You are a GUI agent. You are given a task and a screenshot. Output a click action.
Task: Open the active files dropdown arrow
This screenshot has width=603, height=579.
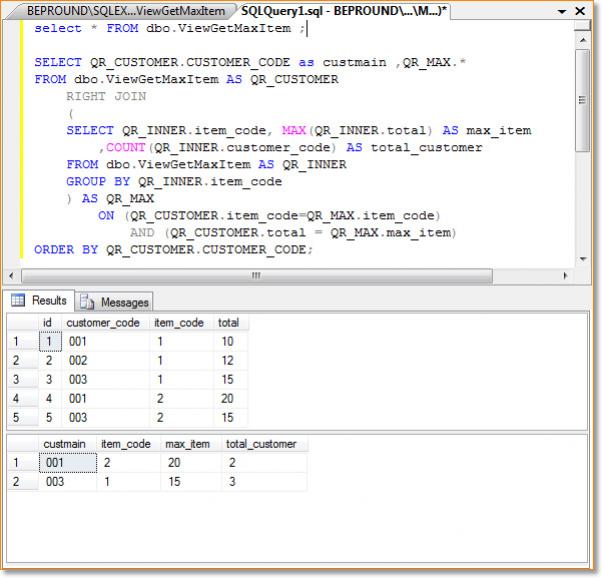(560, 11)
